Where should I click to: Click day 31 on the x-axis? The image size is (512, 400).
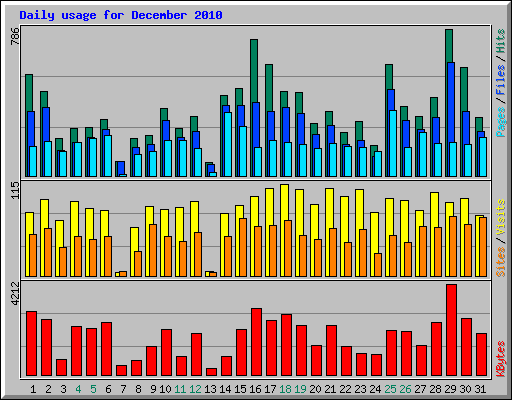point(480,389)
